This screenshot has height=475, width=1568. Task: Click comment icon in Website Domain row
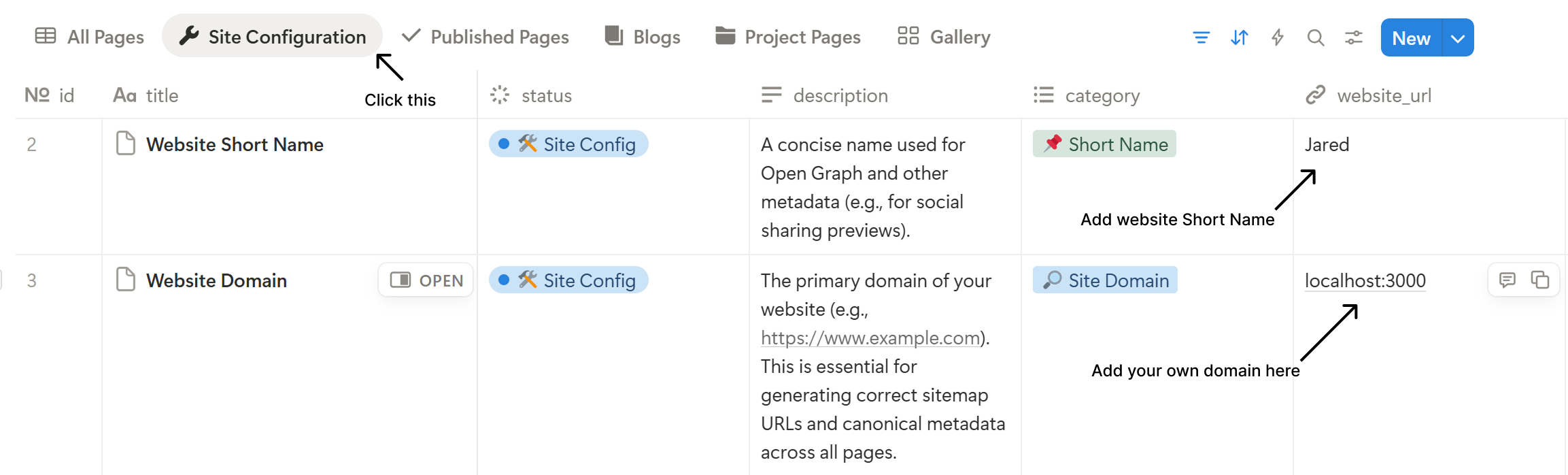coord(1507,280)
